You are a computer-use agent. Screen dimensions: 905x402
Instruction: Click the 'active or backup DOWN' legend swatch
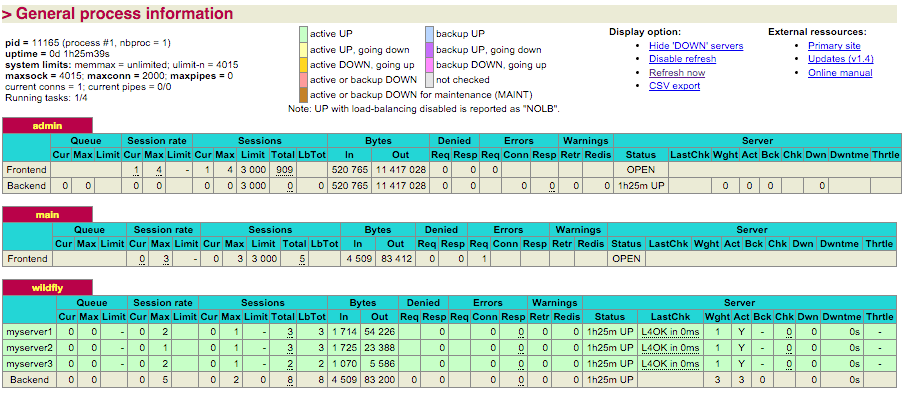click(x=302, y=79)
